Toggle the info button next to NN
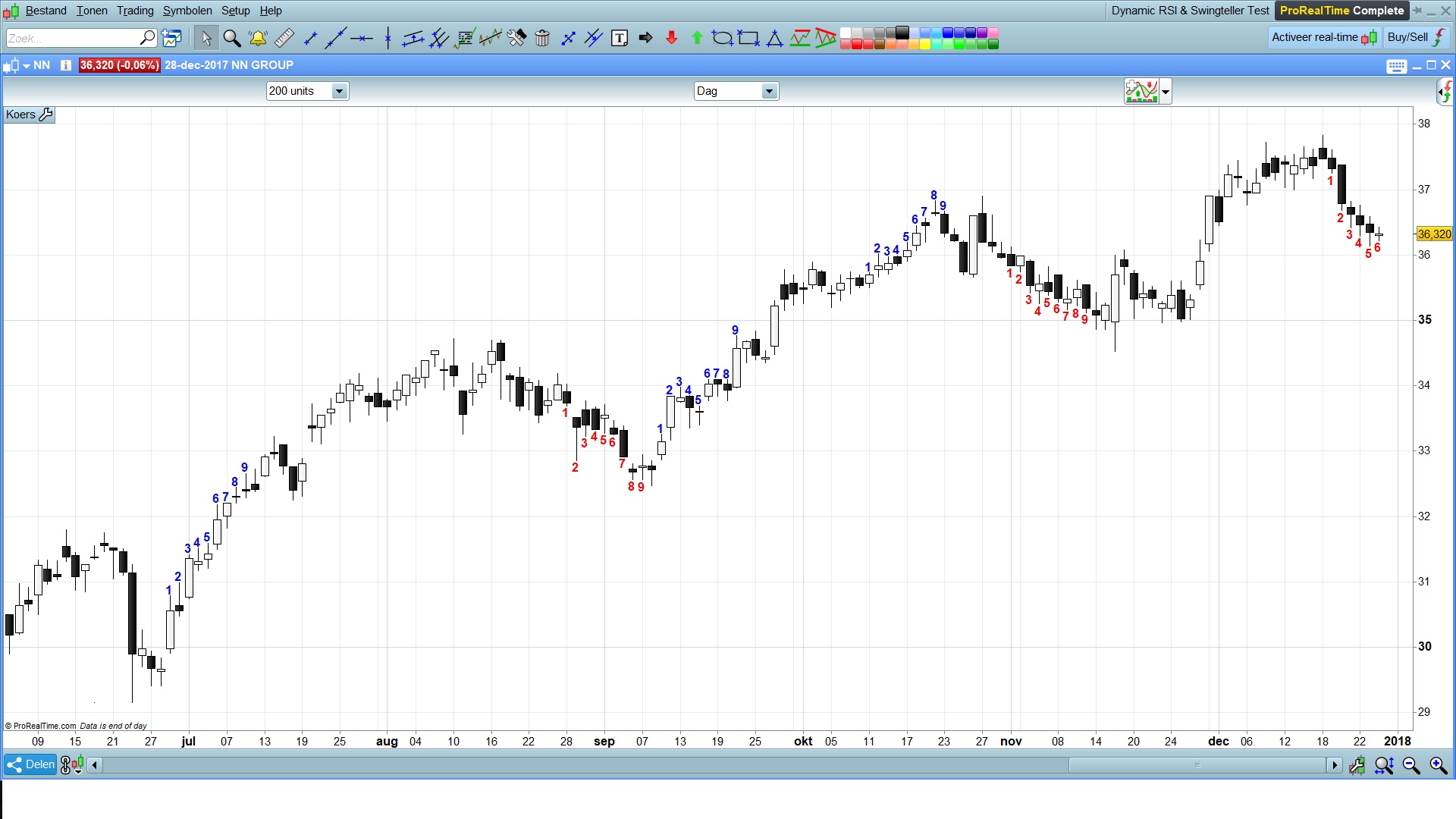1456x819 pixels. (x=66, y=65)
